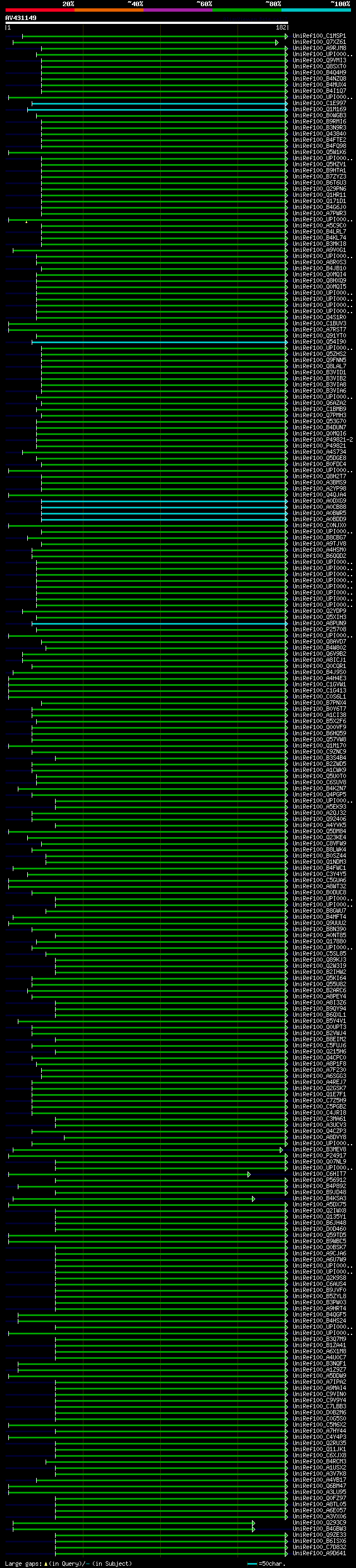356x1568 pixels.
Task: Select label UniRef100_B4K2N7
Action: (x=319, y=788)
